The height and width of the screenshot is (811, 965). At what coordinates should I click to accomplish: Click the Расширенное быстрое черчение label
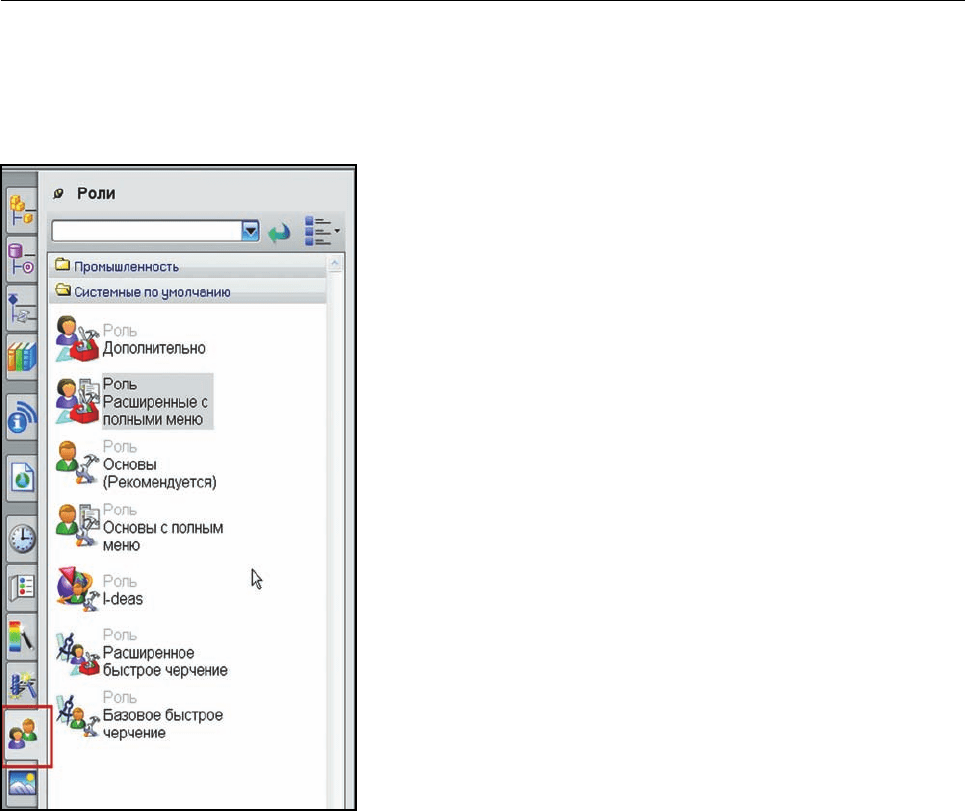pos(165,661)
